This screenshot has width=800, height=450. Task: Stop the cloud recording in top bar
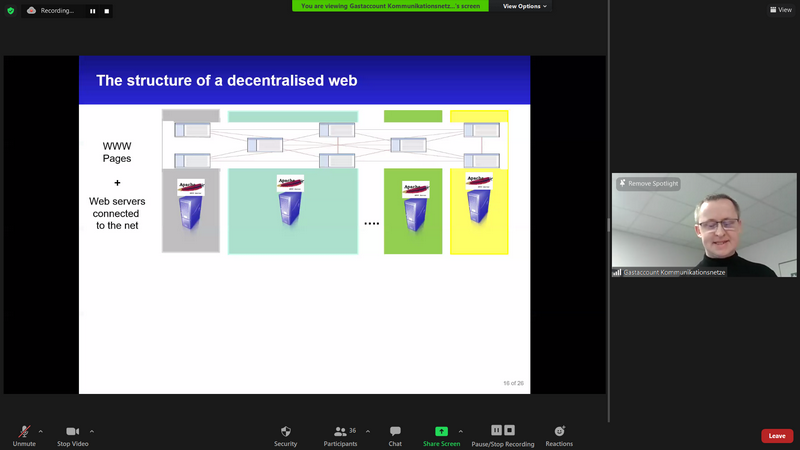pyautogui.click(x=107, y=11)
